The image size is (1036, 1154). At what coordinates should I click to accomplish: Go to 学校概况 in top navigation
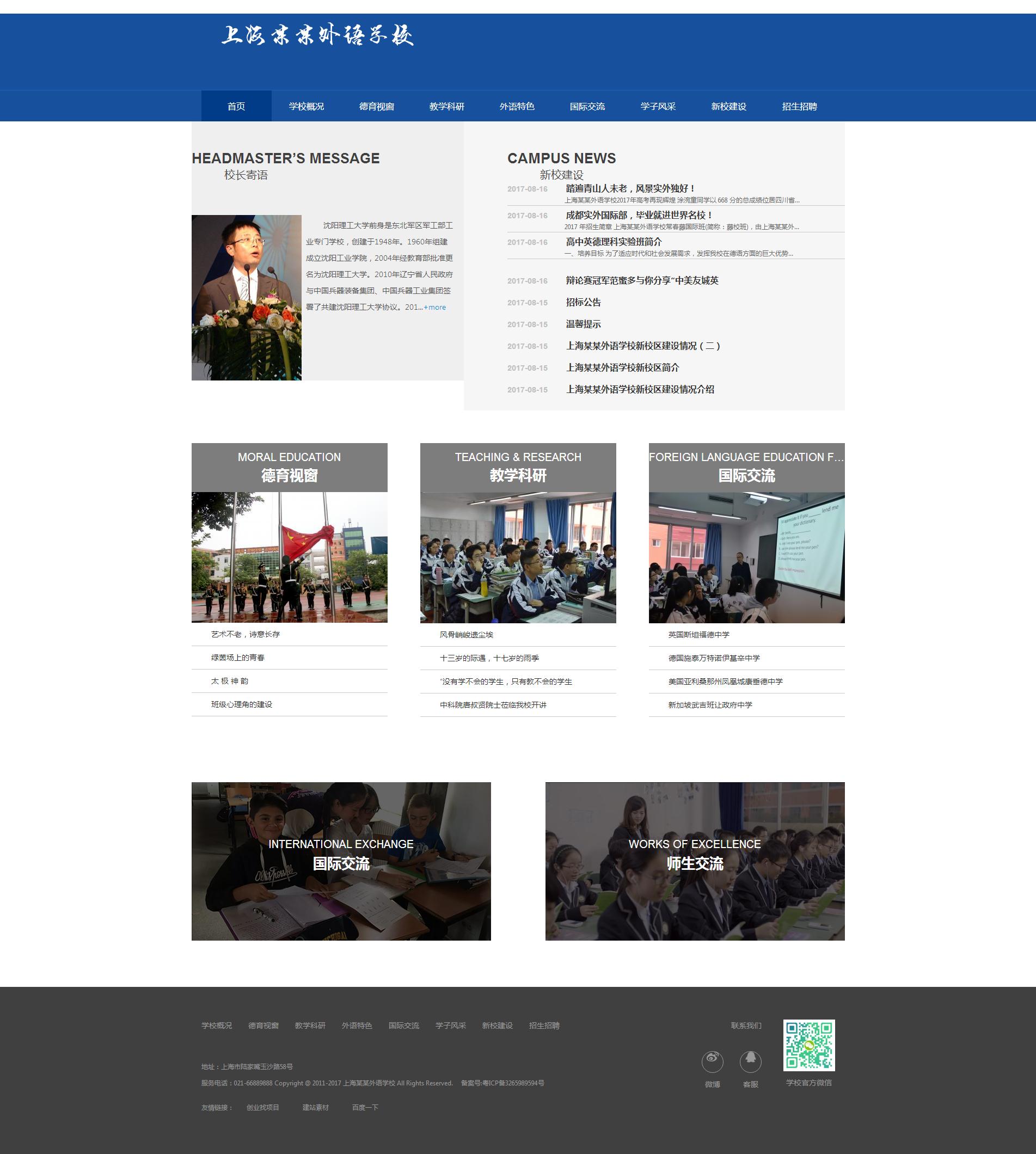pyautogui.click(x=306, y=106)
